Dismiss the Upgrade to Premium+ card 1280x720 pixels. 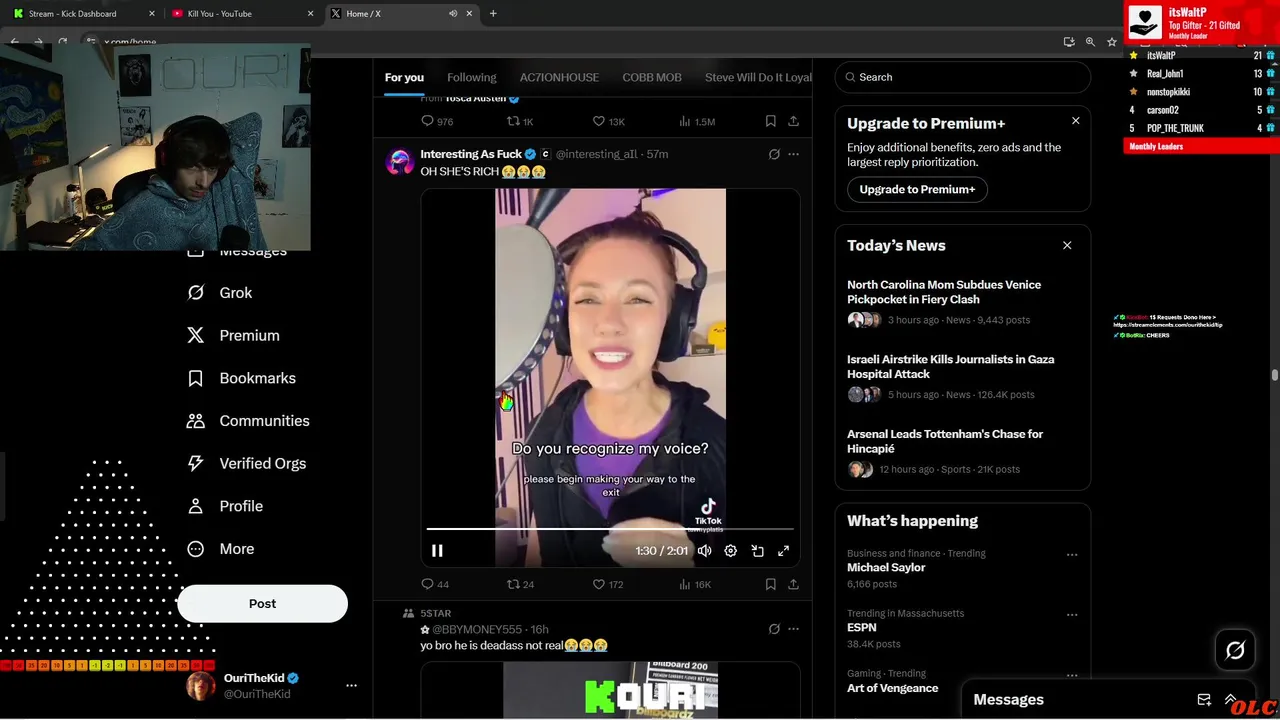(x=1076, y=121)
